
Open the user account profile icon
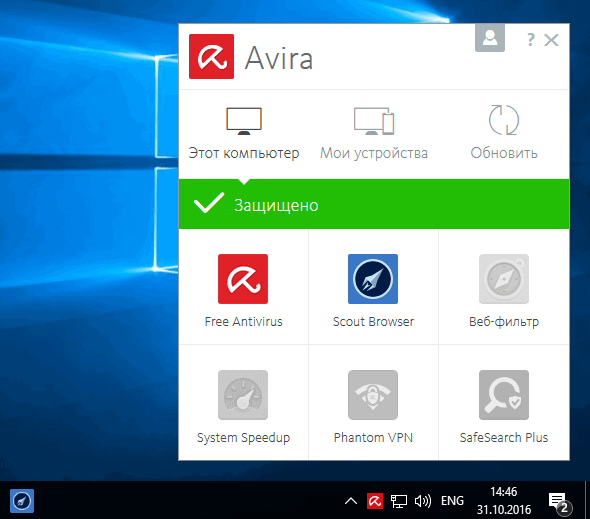[490, 38]
